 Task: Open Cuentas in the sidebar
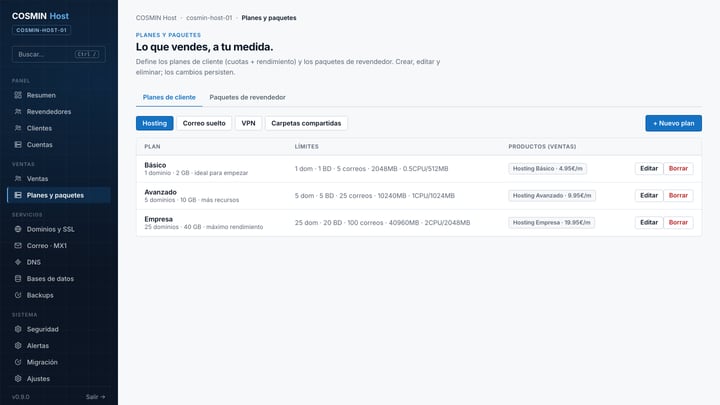click(x=59, y=145)
